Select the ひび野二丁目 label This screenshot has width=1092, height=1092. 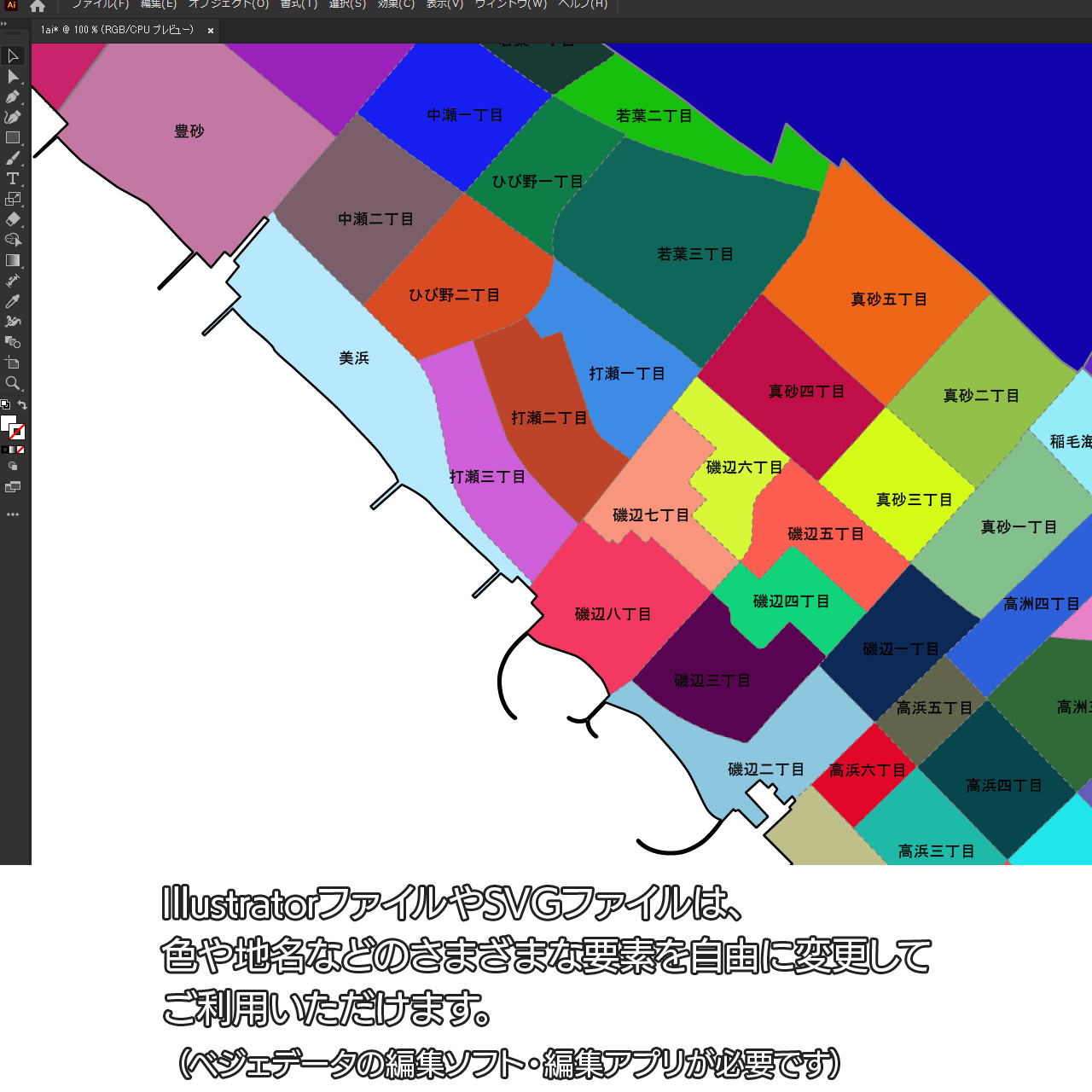coord(454,295)
